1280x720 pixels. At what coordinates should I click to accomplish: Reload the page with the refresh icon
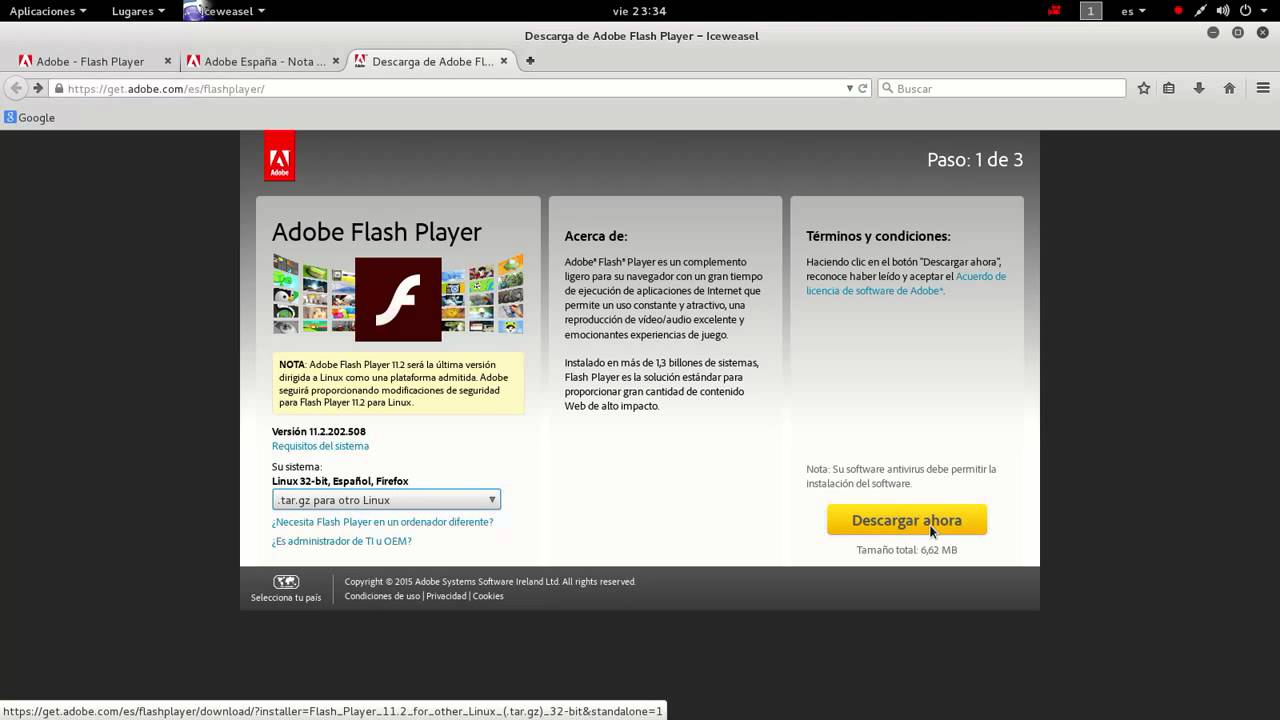[862, 88]
